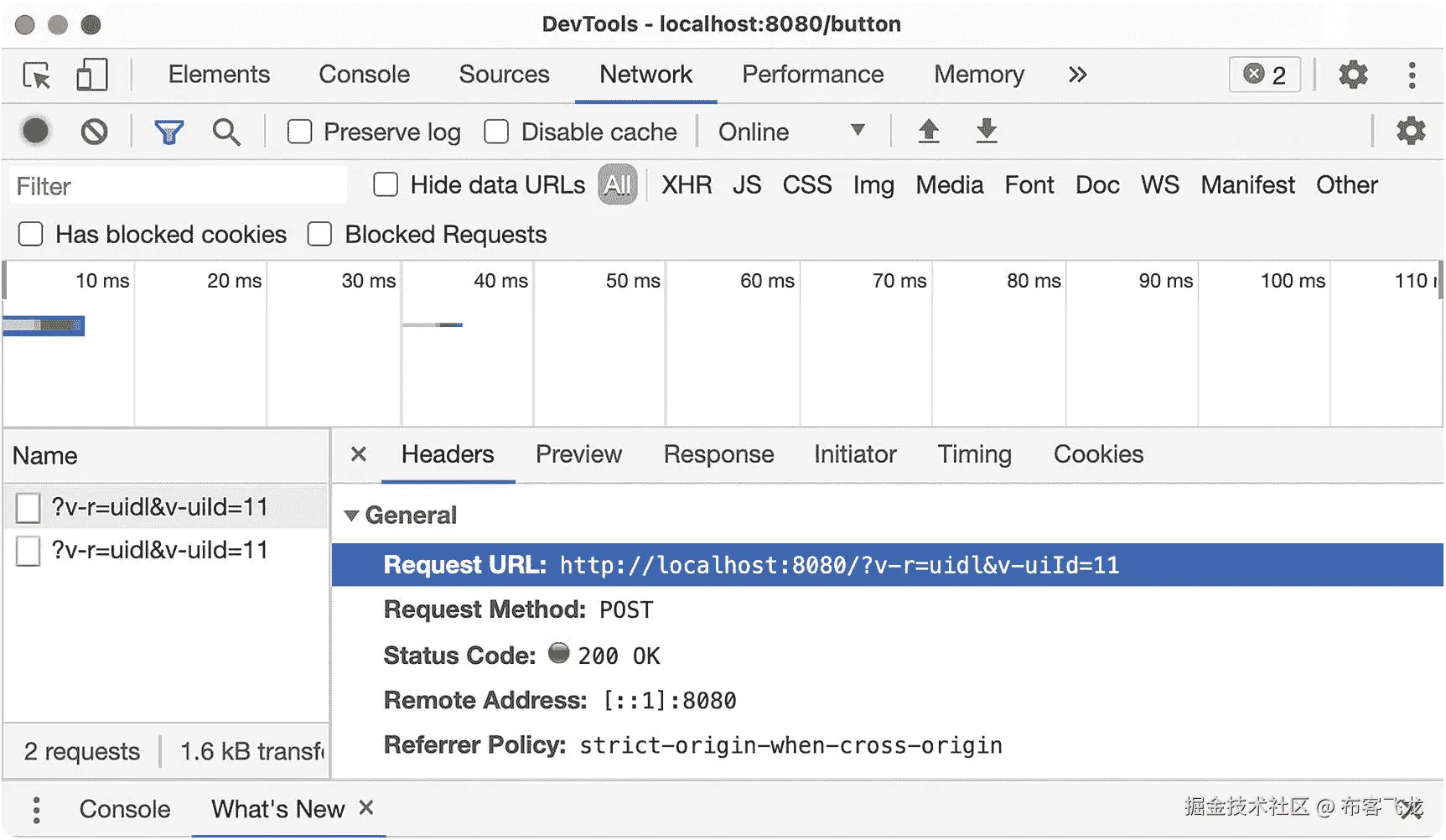Toggle the device toolbar icon
Screen dimensions: 1446x840
click(x=91, y=75)
